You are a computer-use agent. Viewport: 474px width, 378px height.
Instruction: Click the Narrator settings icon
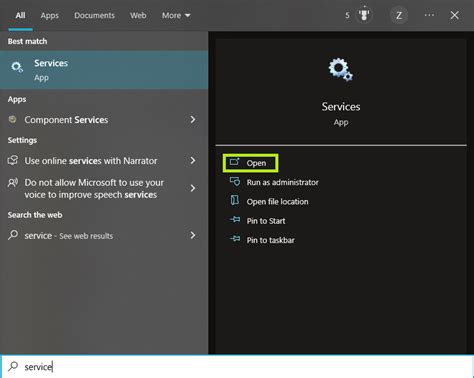click(x=13, y=160)
